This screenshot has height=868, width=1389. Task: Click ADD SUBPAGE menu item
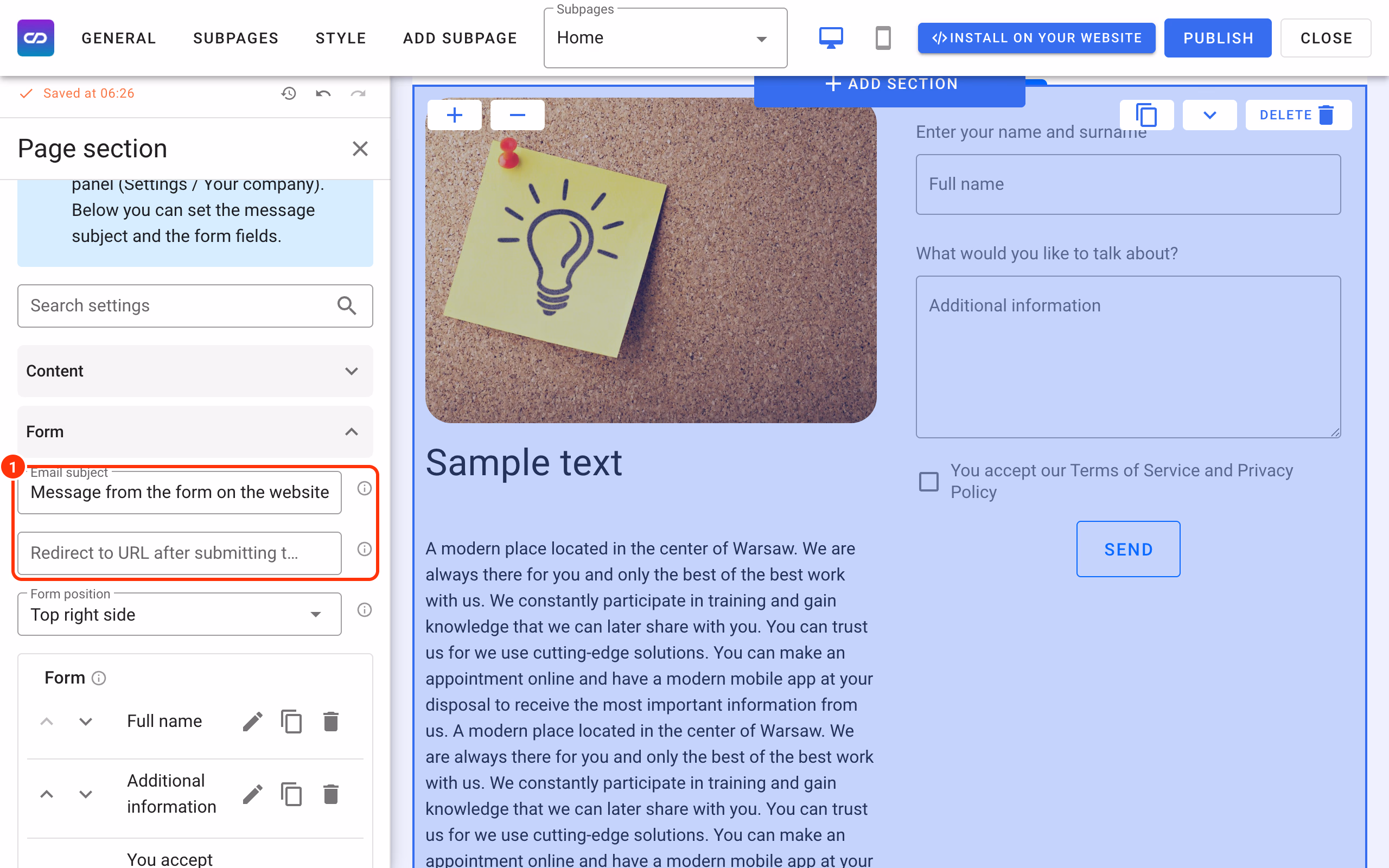(x=460, y=38)
